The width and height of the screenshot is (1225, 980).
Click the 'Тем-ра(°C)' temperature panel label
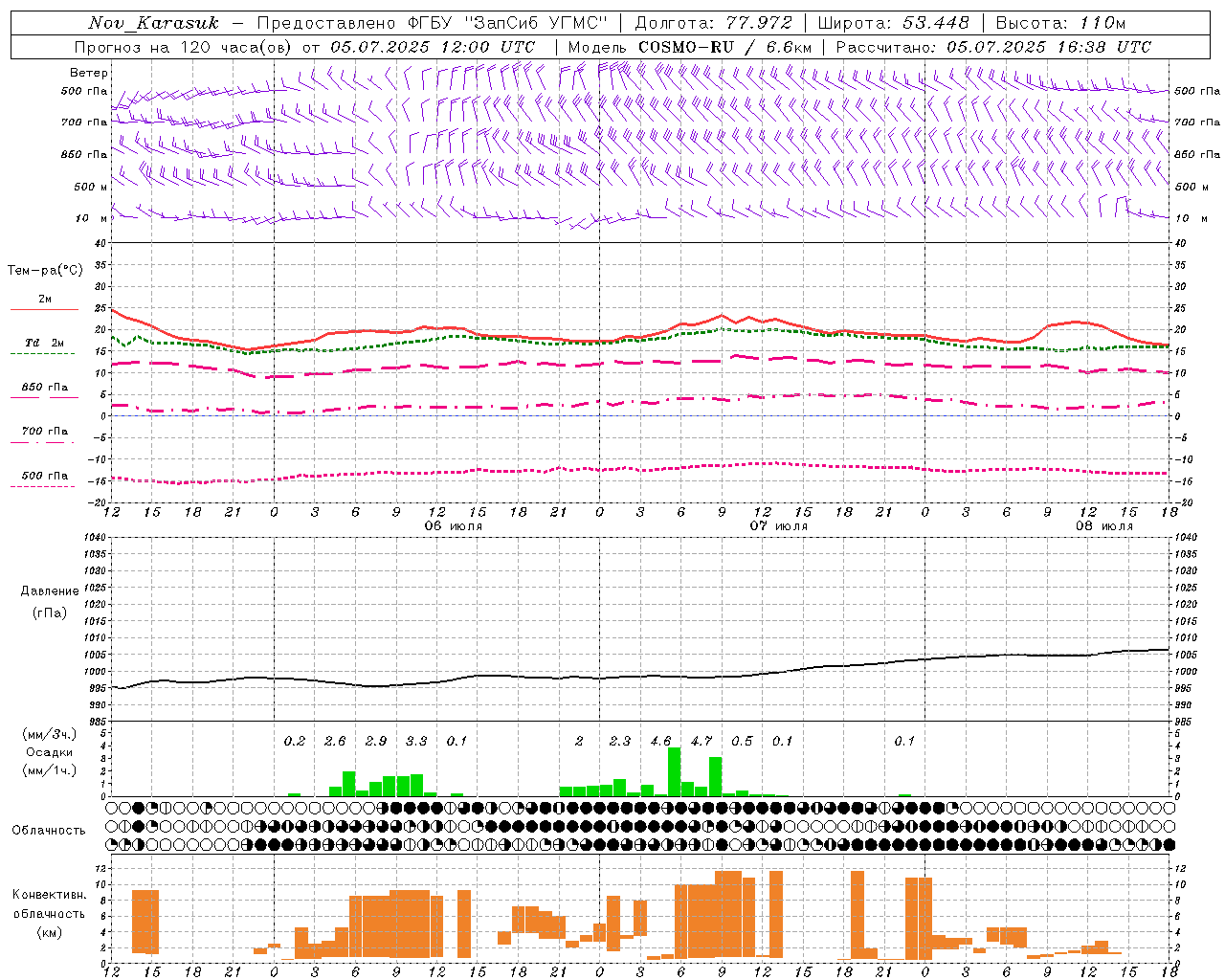point(45,271)
